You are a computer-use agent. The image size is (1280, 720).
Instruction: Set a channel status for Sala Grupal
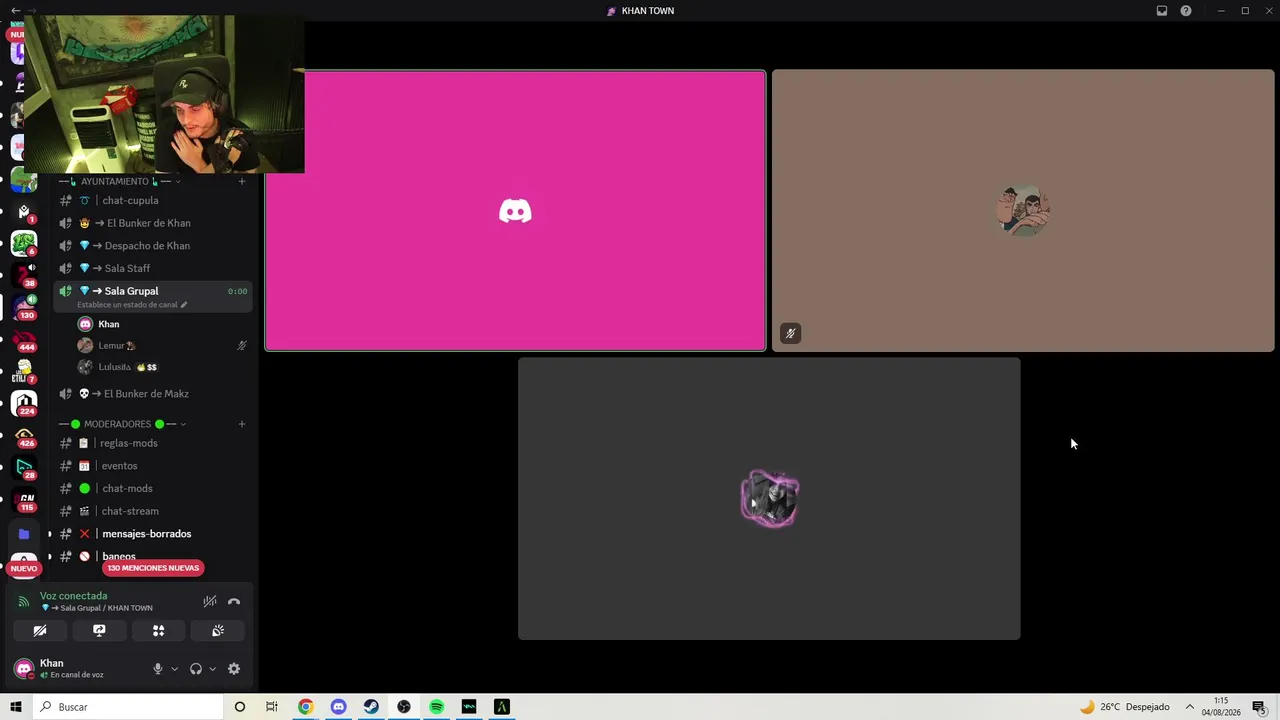tap(132, 305)
